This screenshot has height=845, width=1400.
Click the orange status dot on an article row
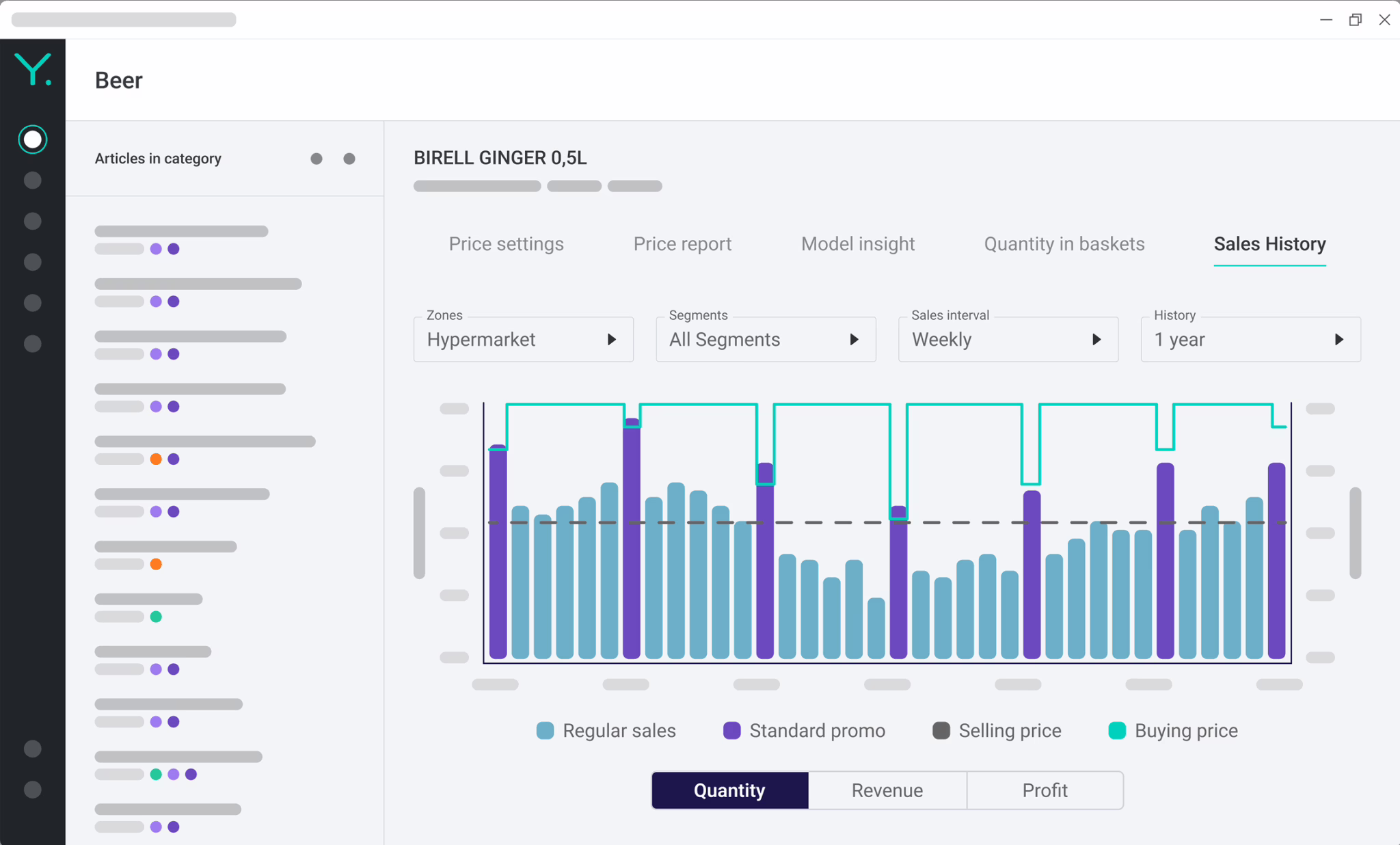click(x=157, y=459)
